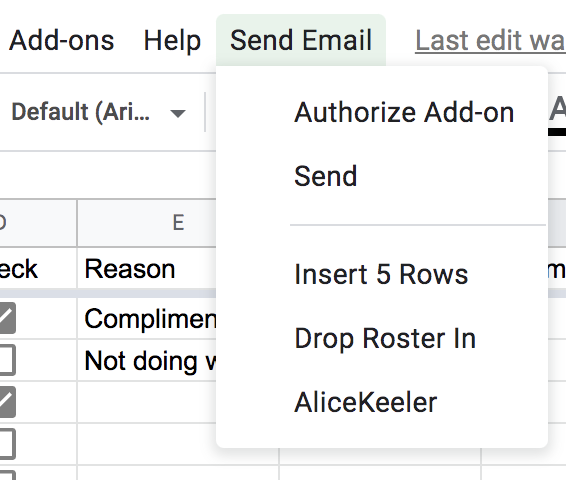
Task: Collapse the Send Email menu
Action: pos(301,40)
